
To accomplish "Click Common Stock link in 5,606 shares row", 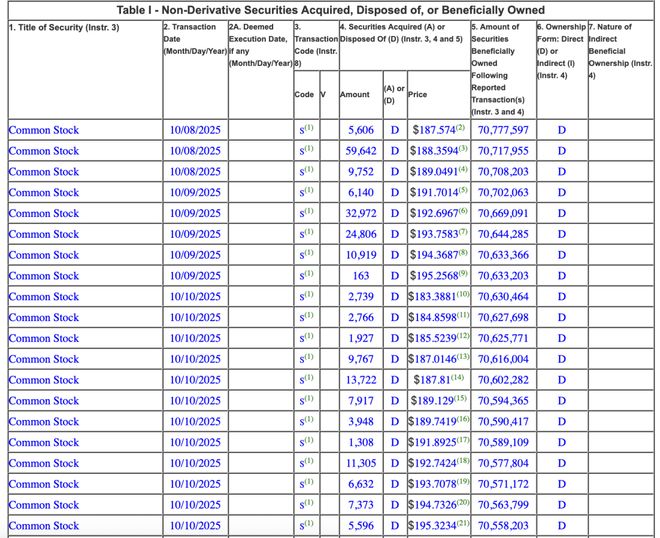I will click(43, 130).
